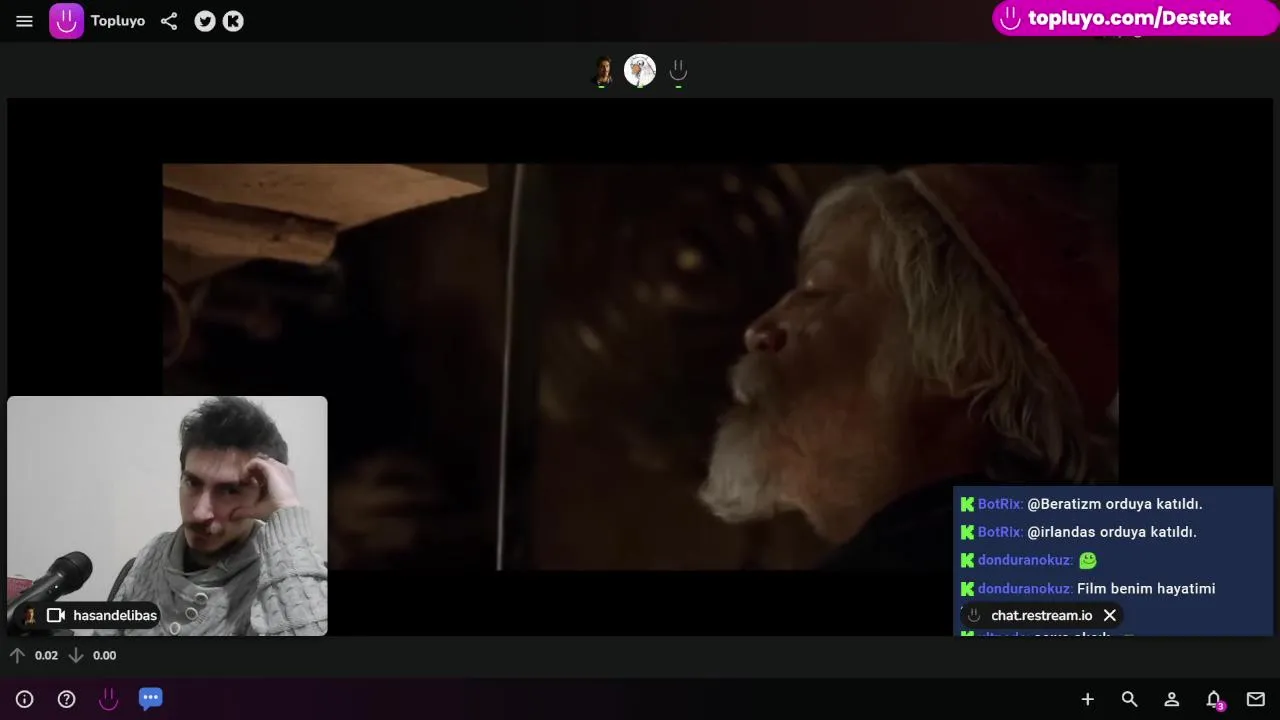The width and height of the screenshot is (1280, 720).
Task: Select the white-background participant avatar
Action: coord(640,70)
